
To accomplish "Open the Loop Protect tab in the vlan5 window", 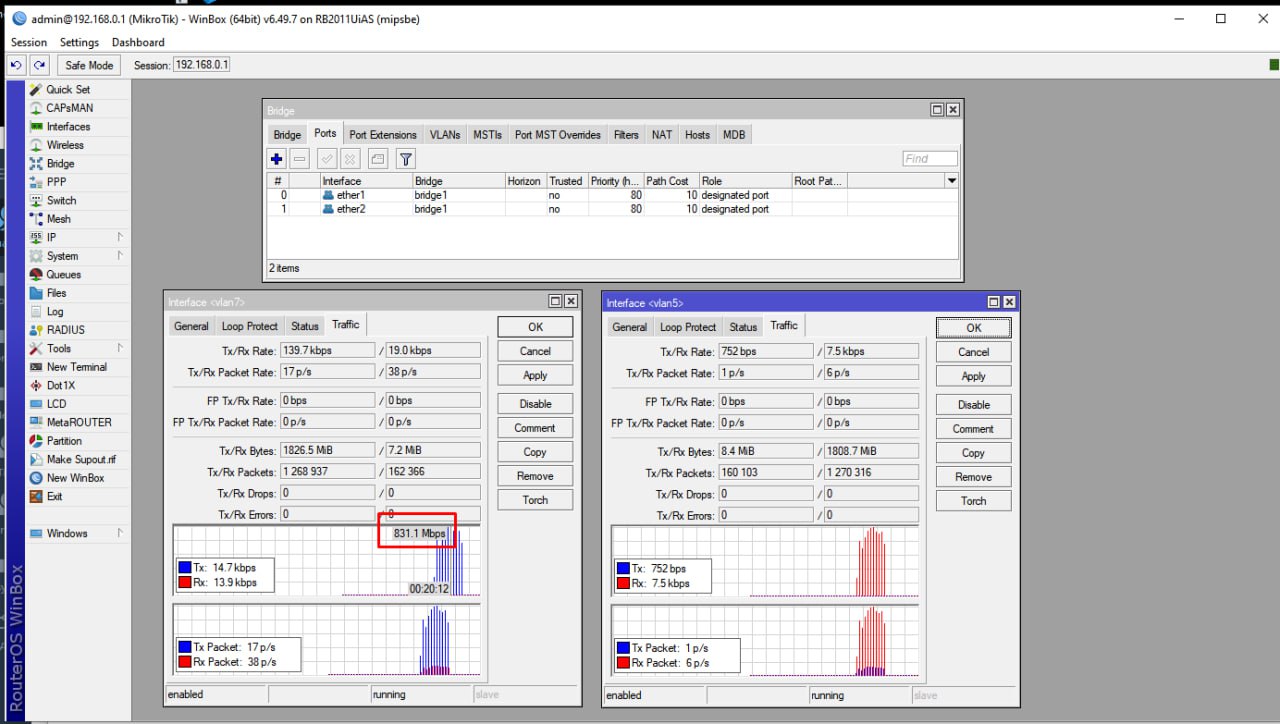I will 688,327.
